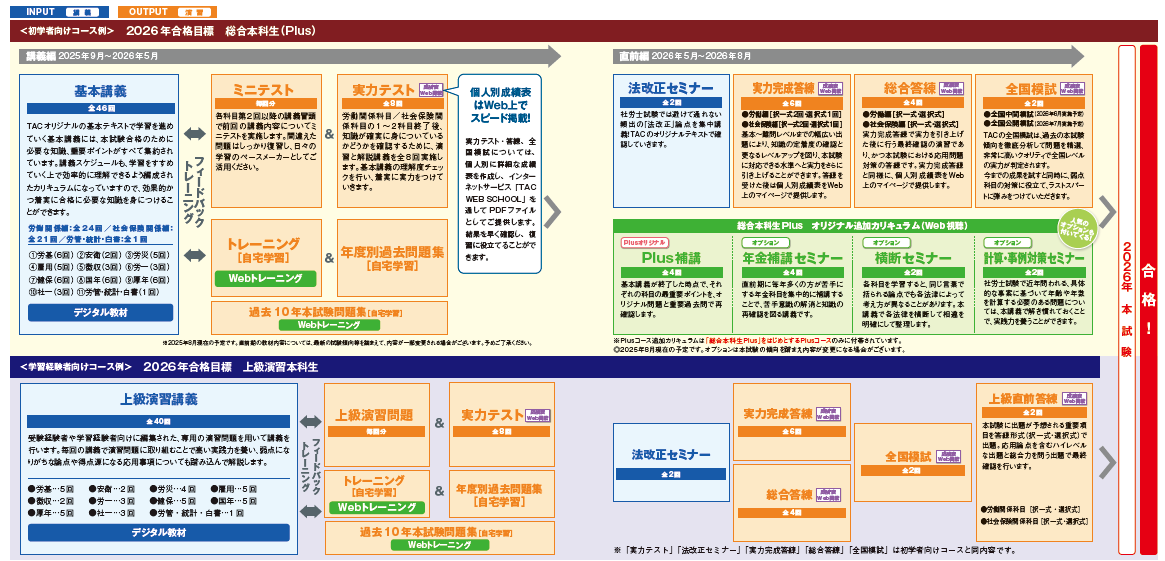Click the purple Web badge beside upper 実力テスト

[x=430, y=90]
